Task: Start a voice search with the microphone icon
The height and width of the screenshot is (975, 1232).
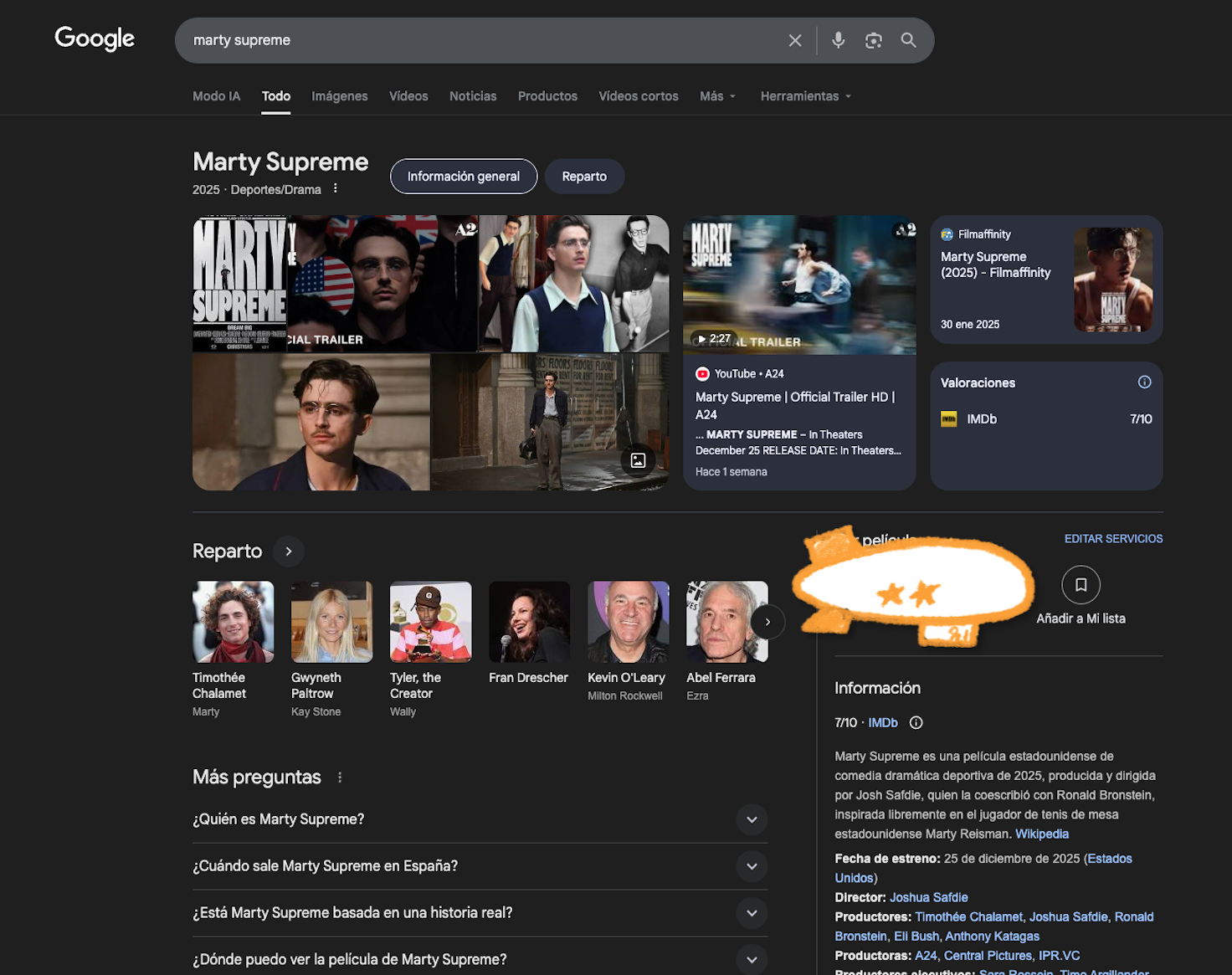Action: pyautogui.click(x=838, y=39)
